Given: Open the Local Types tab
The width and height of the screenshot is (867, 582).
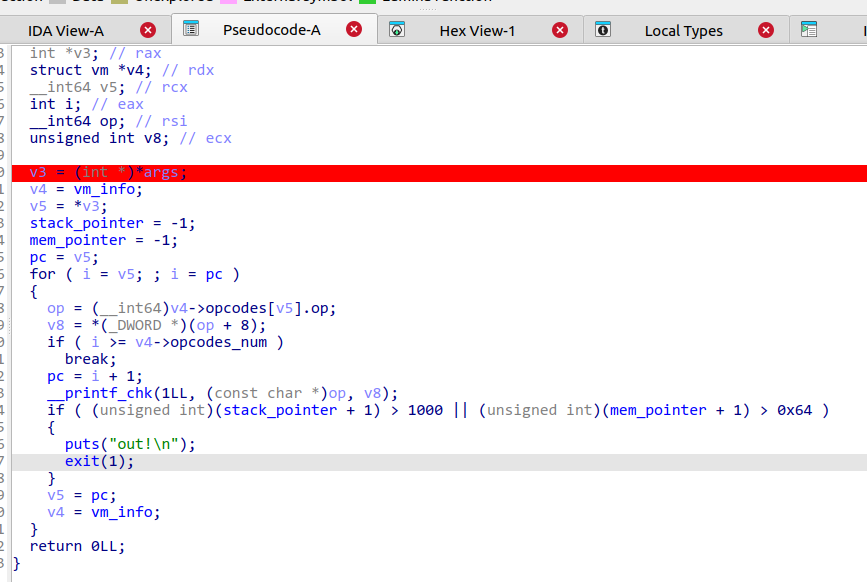Looking at the screenshot, I should click(683, 31).
